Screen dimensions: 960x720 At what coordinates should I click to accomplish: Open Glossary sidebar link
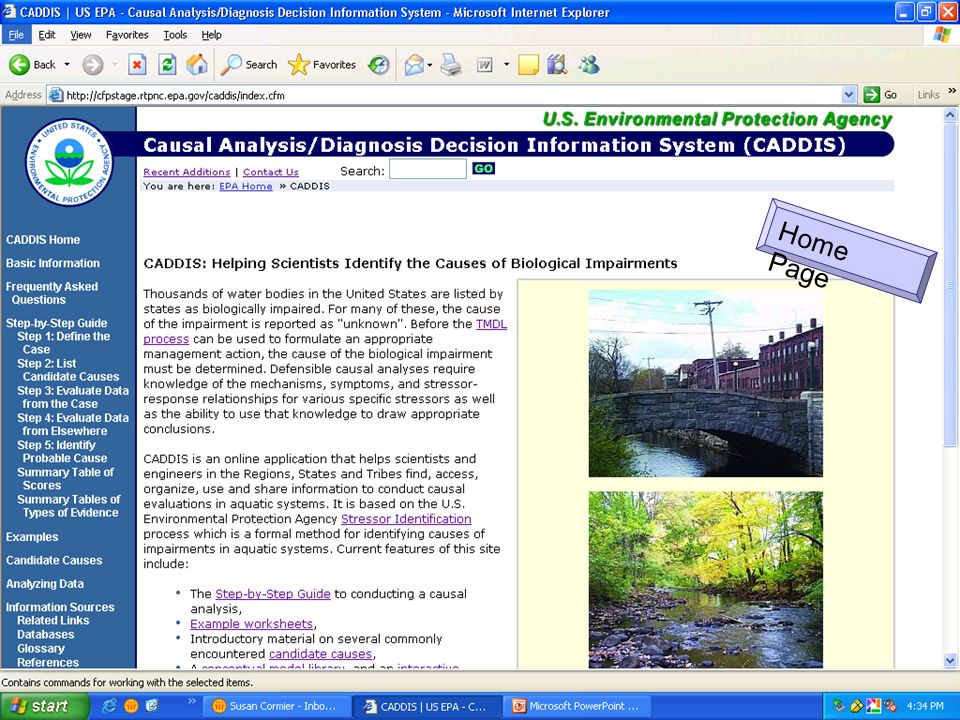(x=40, y=648)
